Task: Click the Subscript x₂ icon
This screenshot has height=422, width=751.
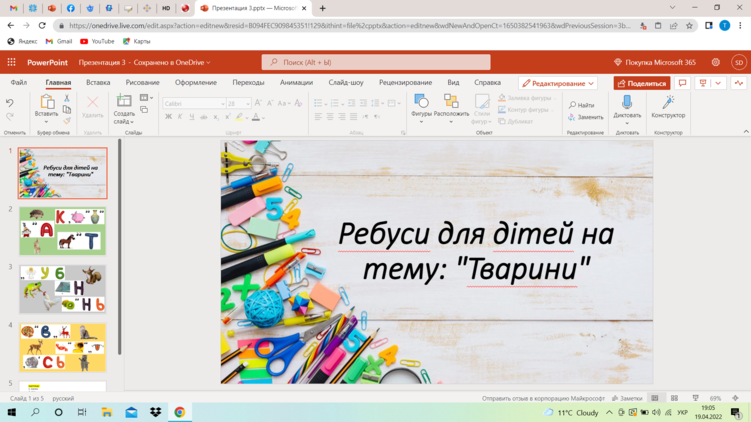Action: [216, 117]
